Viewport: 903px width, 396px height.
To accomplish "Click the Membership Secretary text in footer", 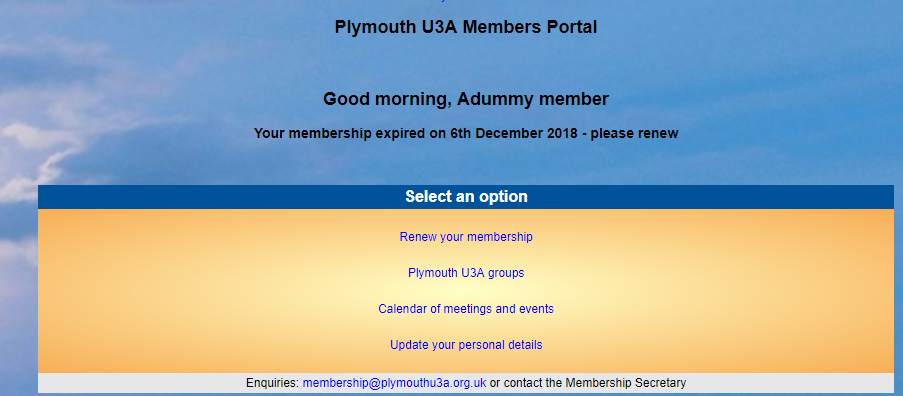I will click(625, 383).
